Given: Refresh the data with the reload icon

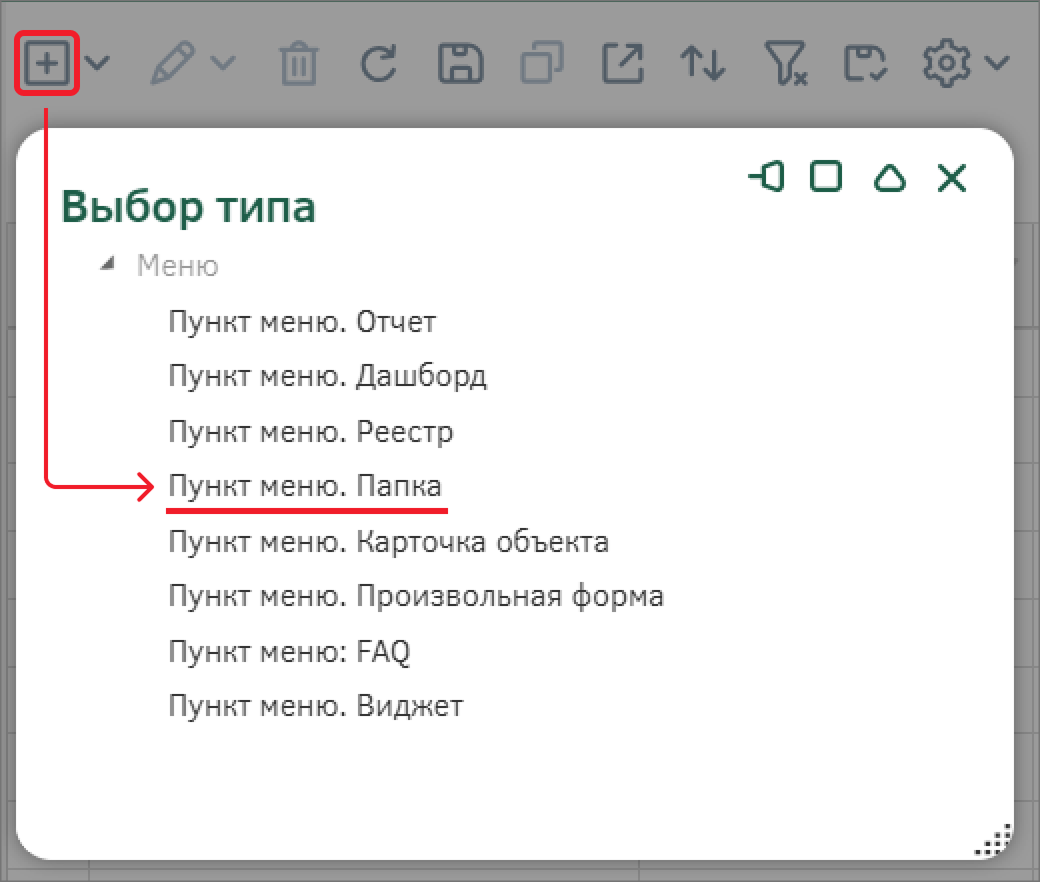Looking at the screenshot, I should coord(378,62).
